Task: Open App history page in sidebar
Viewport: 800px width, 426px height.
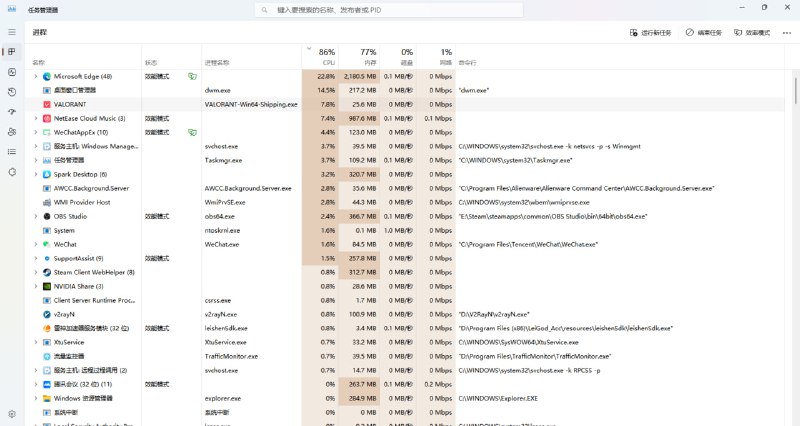Action: pyautogui.click(x=12, y=92)
